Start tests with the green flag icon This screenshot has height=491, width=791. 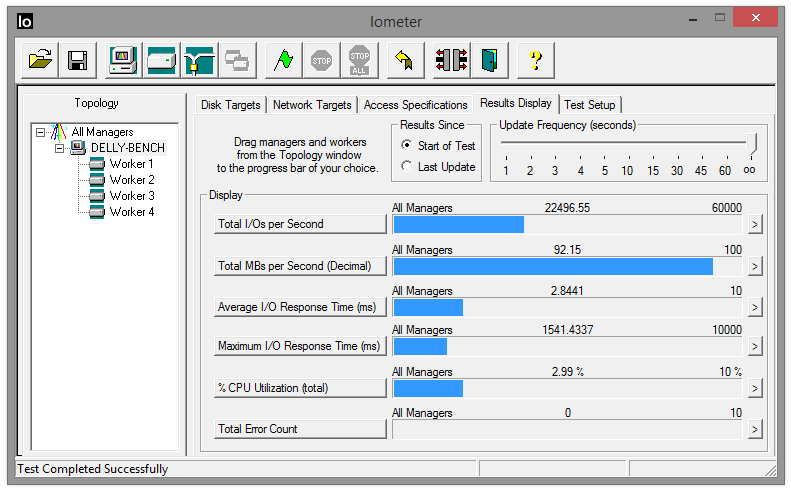click(x=284, y=60)
